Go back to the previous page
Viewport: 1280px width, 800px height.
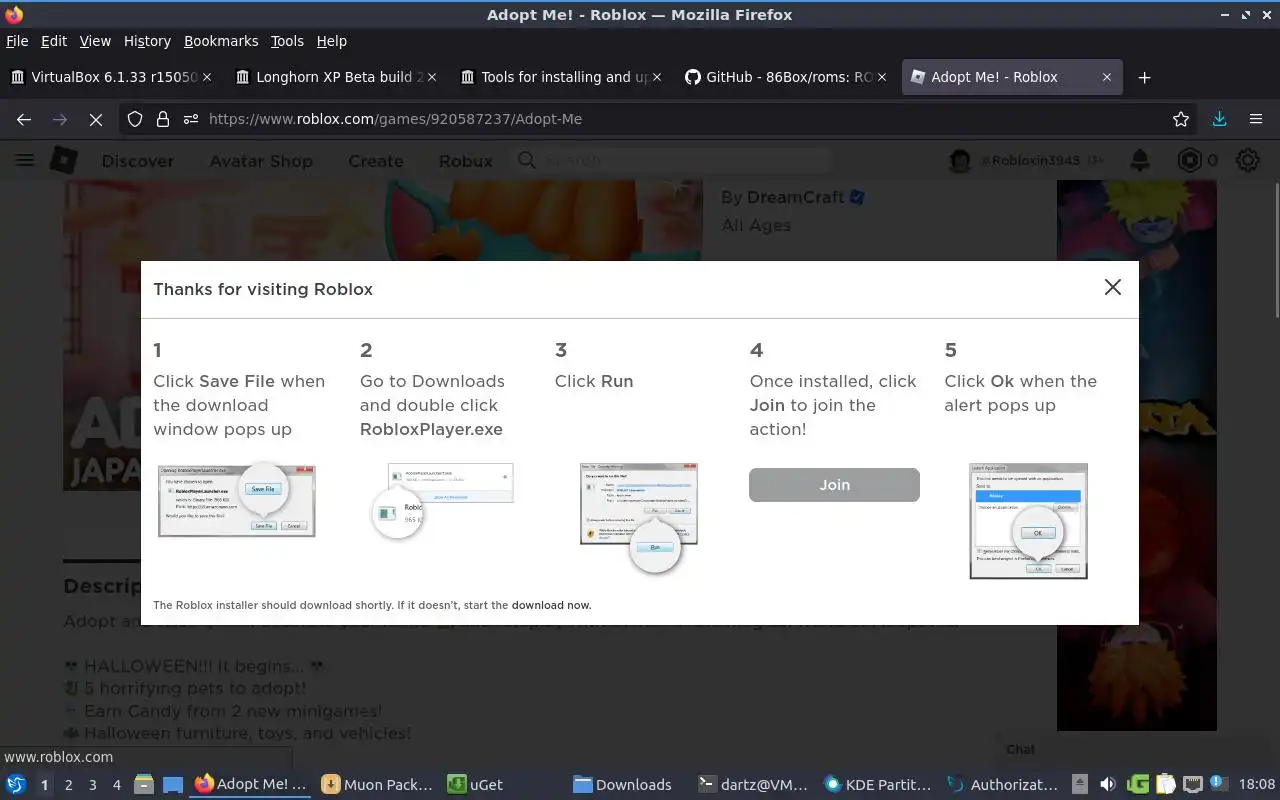click(24, 119)
